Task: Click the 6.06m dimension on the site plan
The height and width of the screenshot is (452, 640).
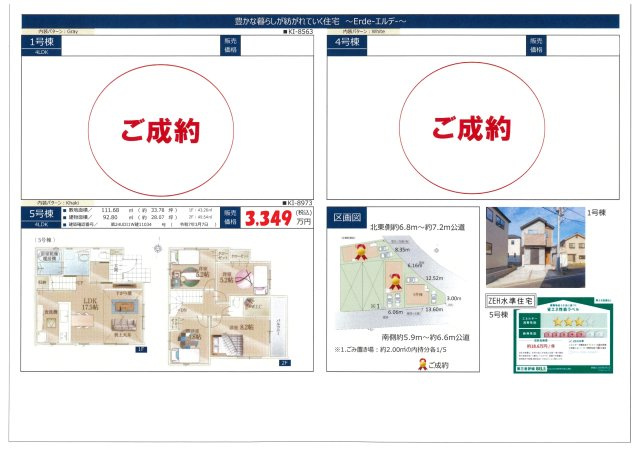Action: (x=395, y=312)
